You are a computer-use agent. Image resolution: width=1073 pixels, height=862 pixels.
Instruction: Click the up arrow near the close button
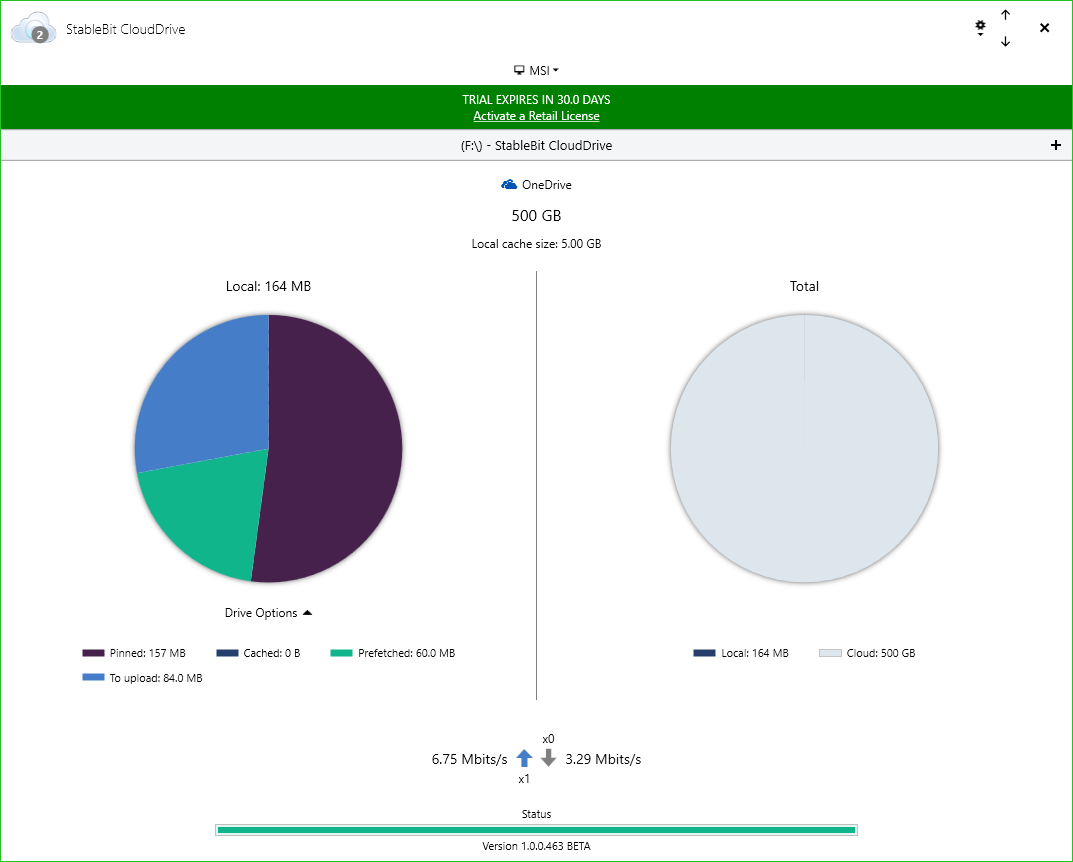point(1005,14)
